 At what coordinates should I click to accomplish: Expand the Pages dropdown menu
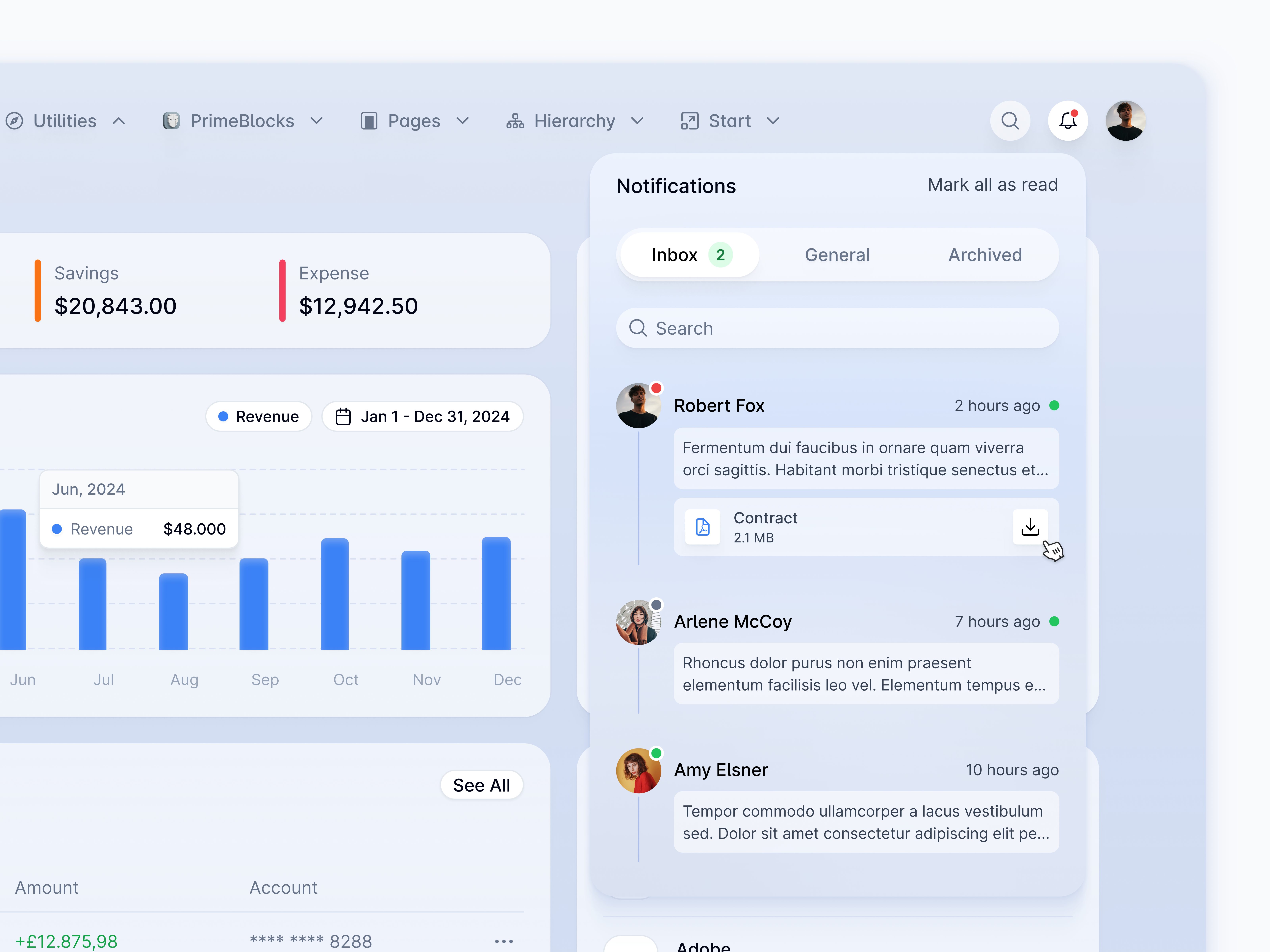463,121
